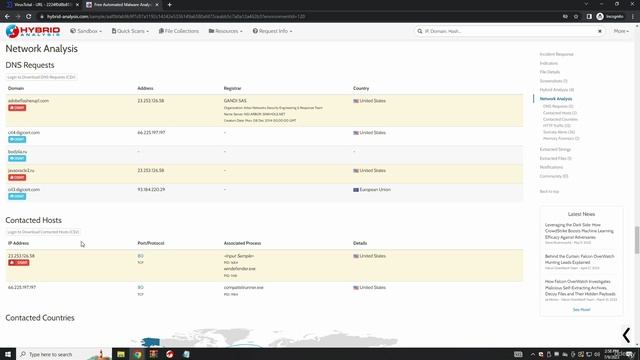This screenshot has height=360, width=640.
Task: Open the Sandbox dropdown menu
Action: coord(86,31)
